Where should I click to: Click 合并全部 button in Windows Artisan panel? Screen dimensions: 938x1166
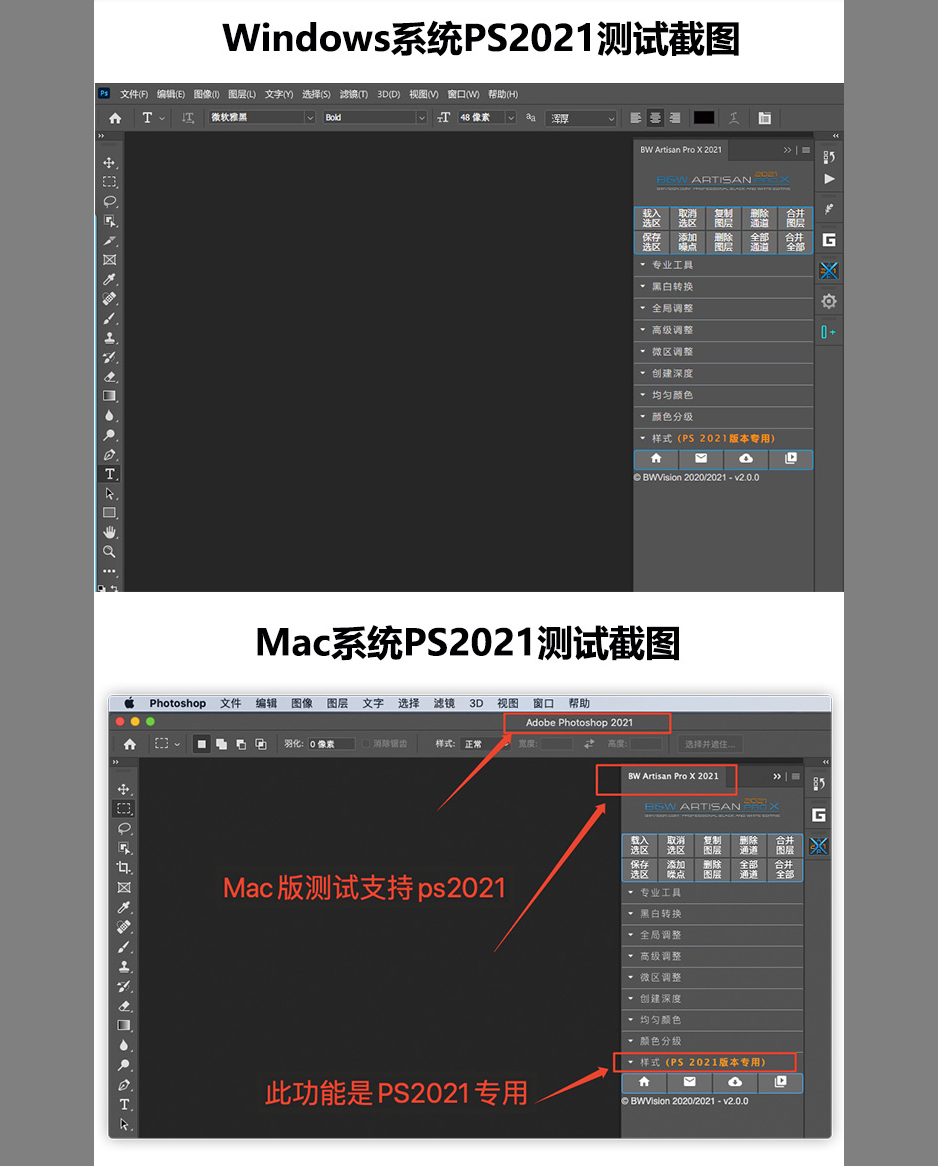tap(795, 242)
